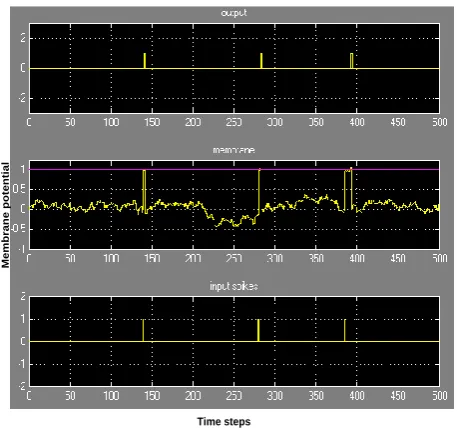Click the "output" plot title
This screenshot has height=428, width=457.
coord(234,13)
